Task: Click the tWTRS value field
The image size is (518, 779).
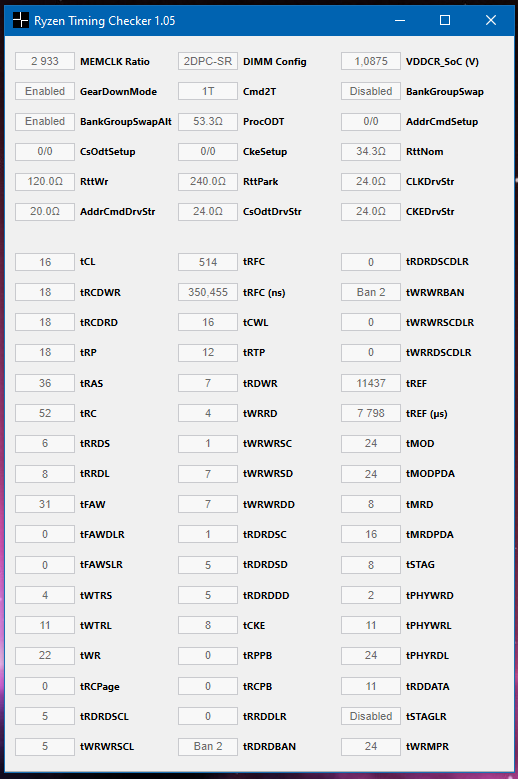Action: coord(45,595)
